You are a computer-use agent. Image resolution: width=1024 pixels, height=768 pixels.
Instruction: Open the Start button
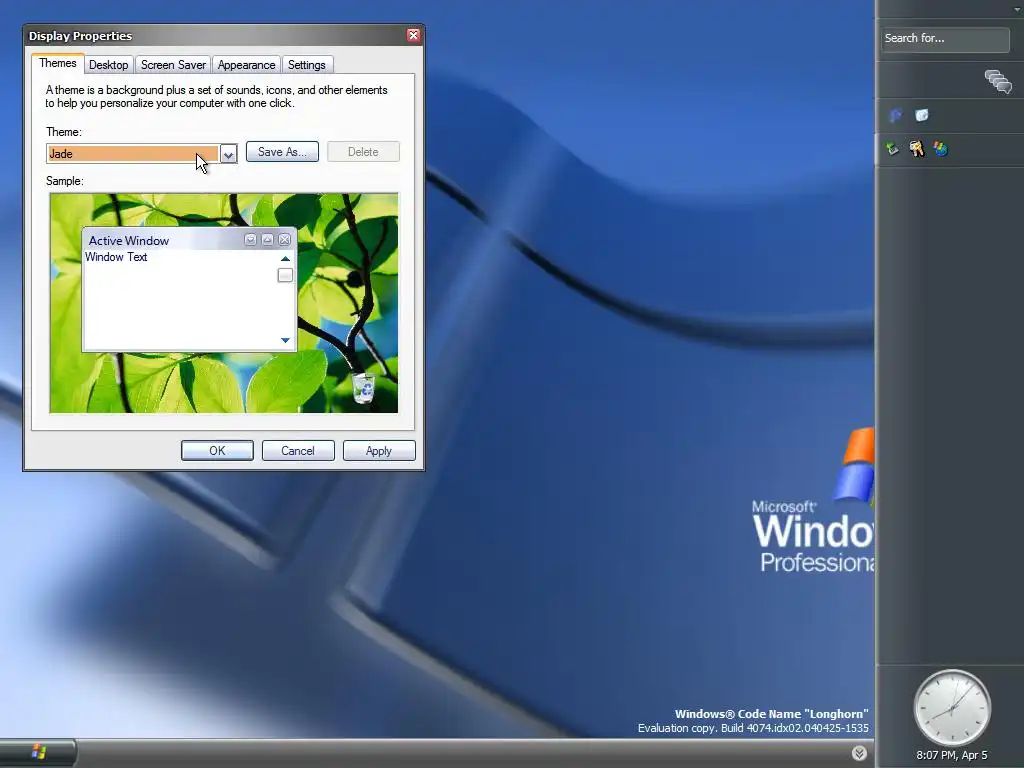(x=38, y=752)
